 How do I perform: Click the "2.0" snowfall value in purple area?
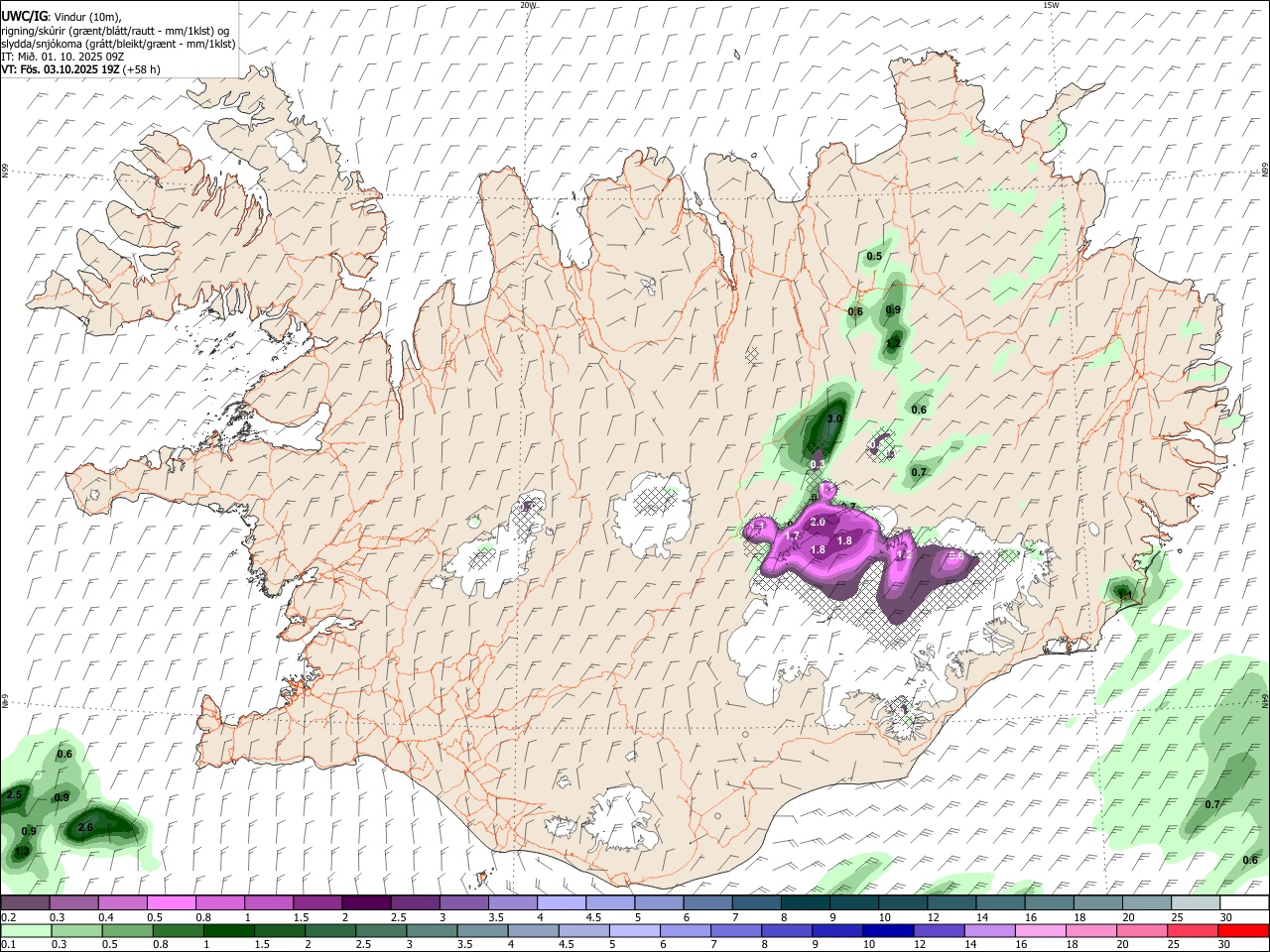click(818, 522)
